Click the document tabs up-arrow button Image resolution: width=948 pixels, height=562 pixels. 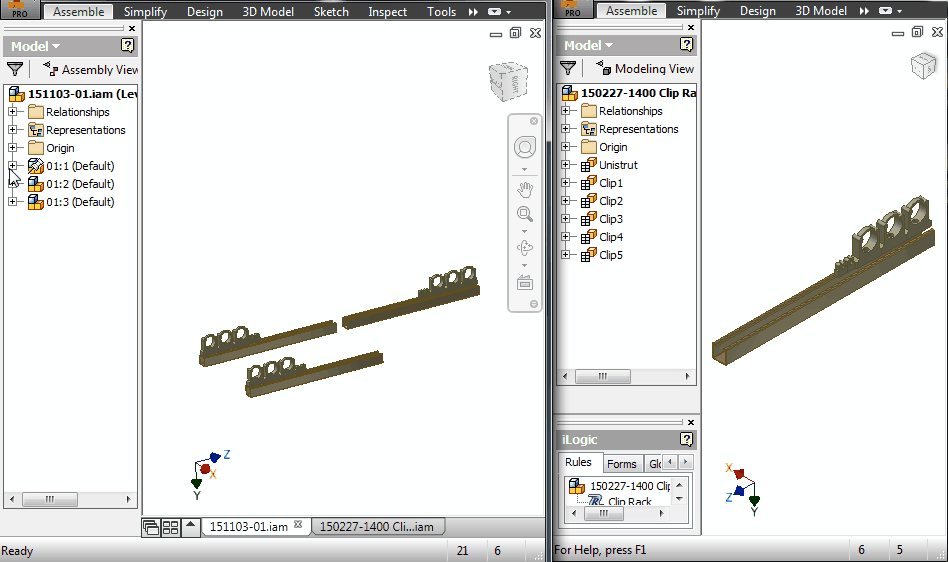coord(190,526)
